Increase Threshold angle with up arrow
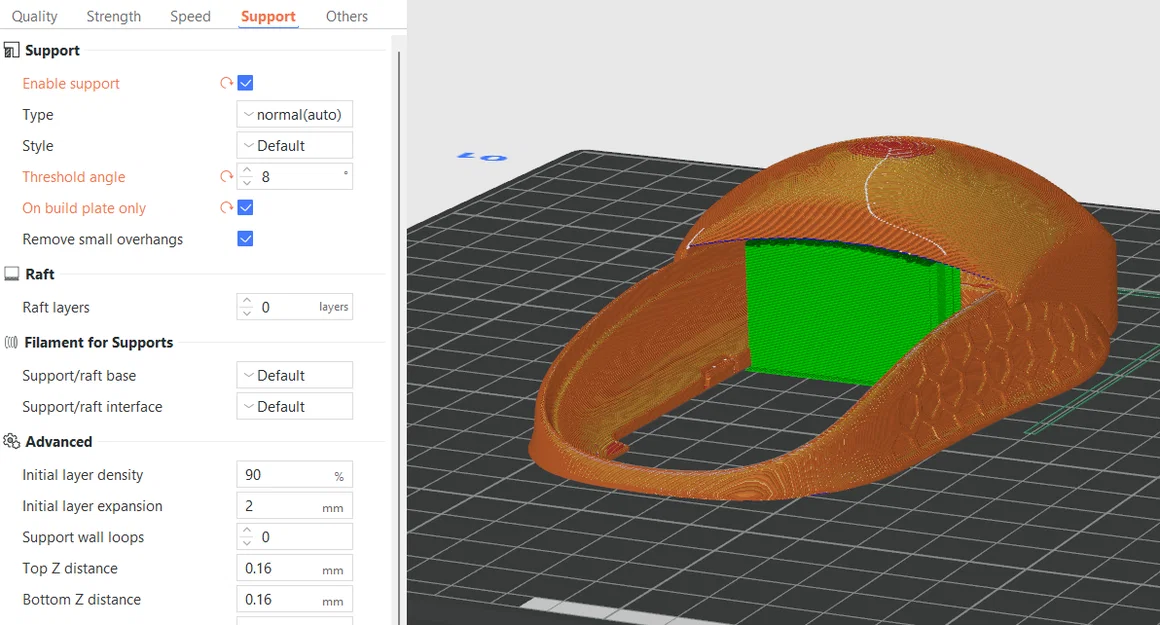Screen dimensions: 1160x625 click(247, 171)
